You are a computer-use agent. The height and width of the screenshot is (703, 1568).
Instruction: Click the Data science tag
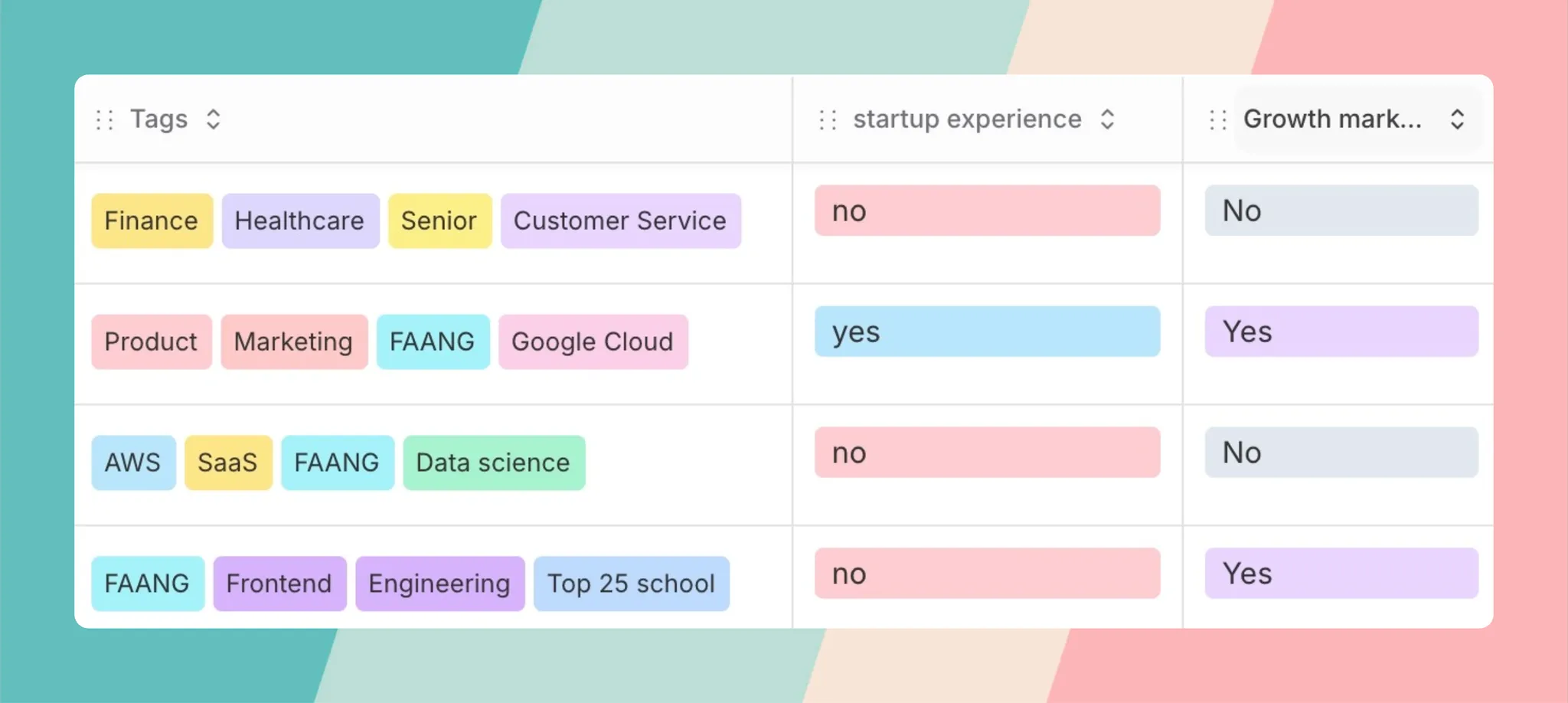[x=493, y=463]
